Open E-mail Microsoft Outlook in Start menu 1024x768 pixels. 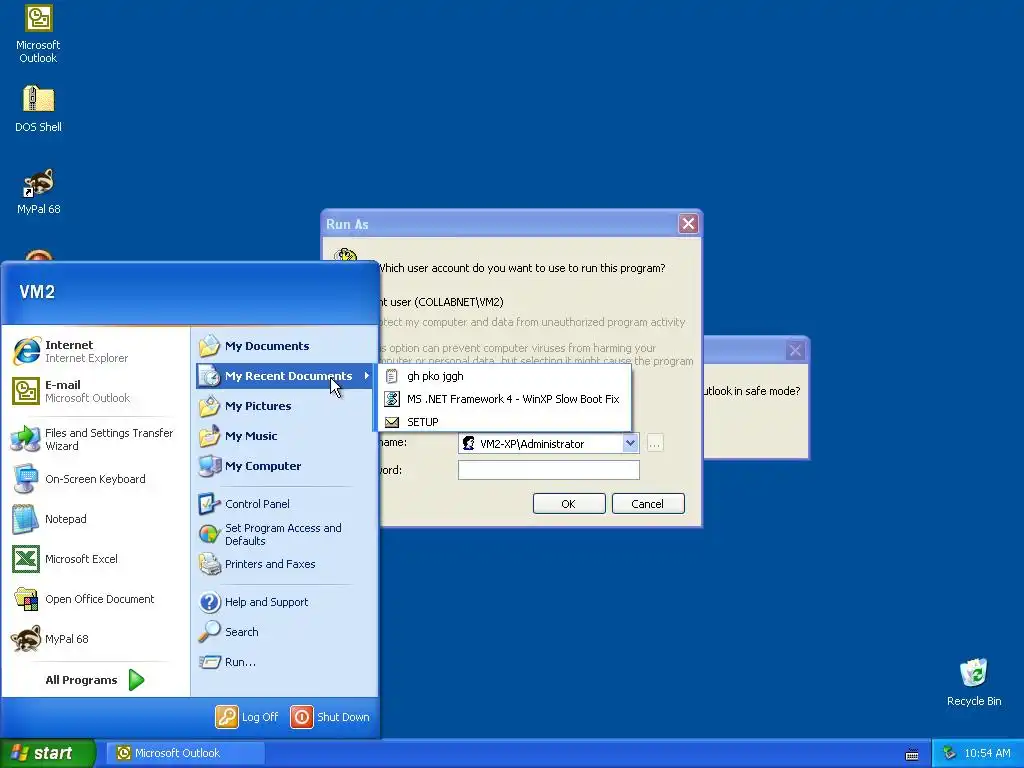tap(95, 391)
